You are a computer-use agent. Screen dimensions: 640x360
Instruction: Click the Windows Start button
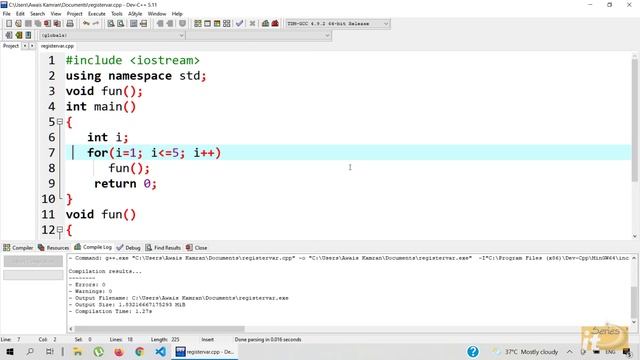click(10, 351)
